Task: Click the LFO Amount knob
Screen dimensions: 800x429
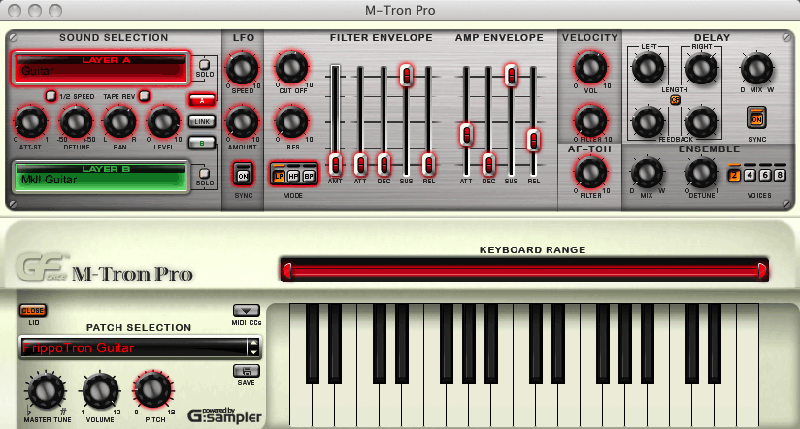Action: (242, 121)
